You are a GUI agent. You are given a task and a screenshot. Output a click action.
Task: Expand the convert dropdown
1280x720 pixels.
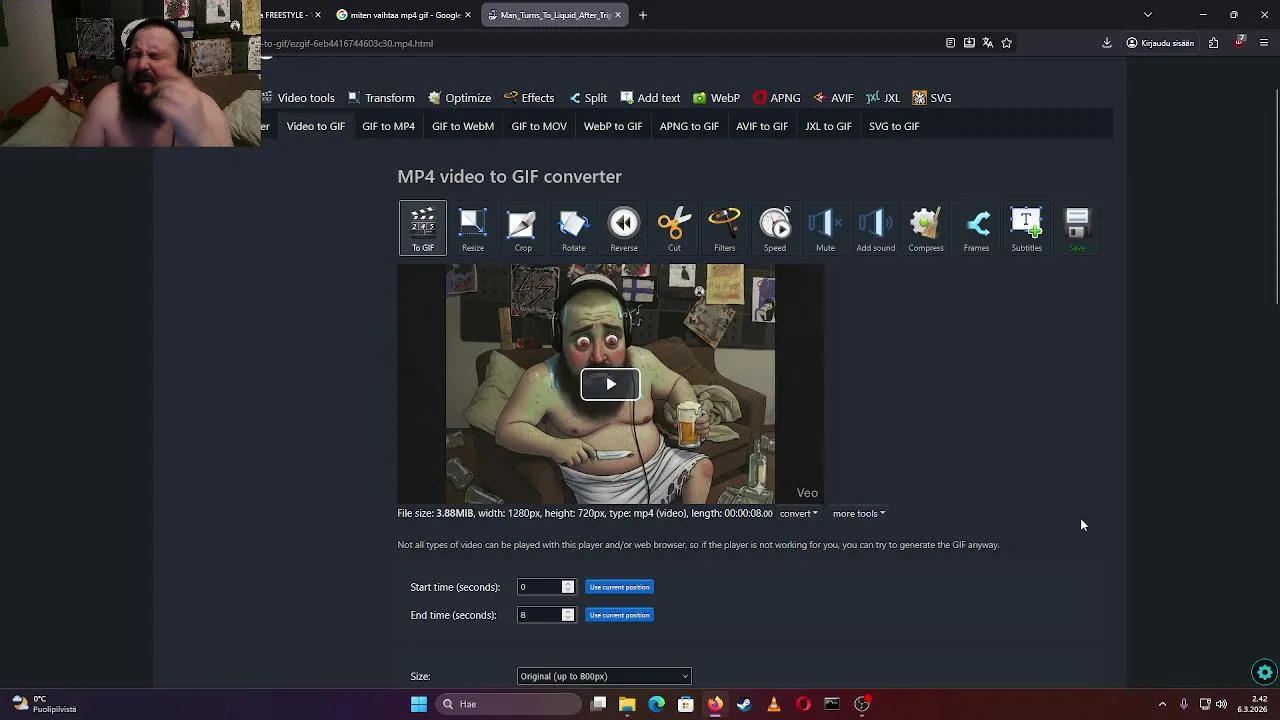click(799, 514)
